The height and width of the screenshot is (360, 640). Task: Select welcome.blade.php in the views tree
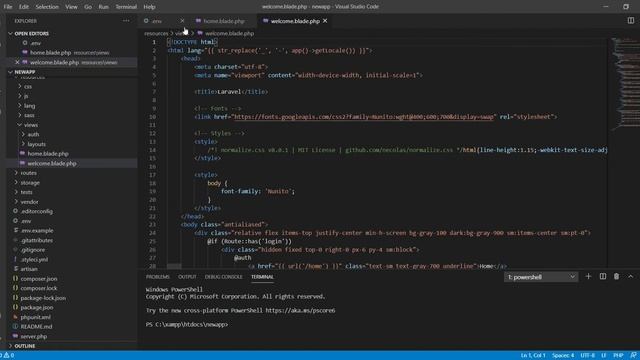52,163
